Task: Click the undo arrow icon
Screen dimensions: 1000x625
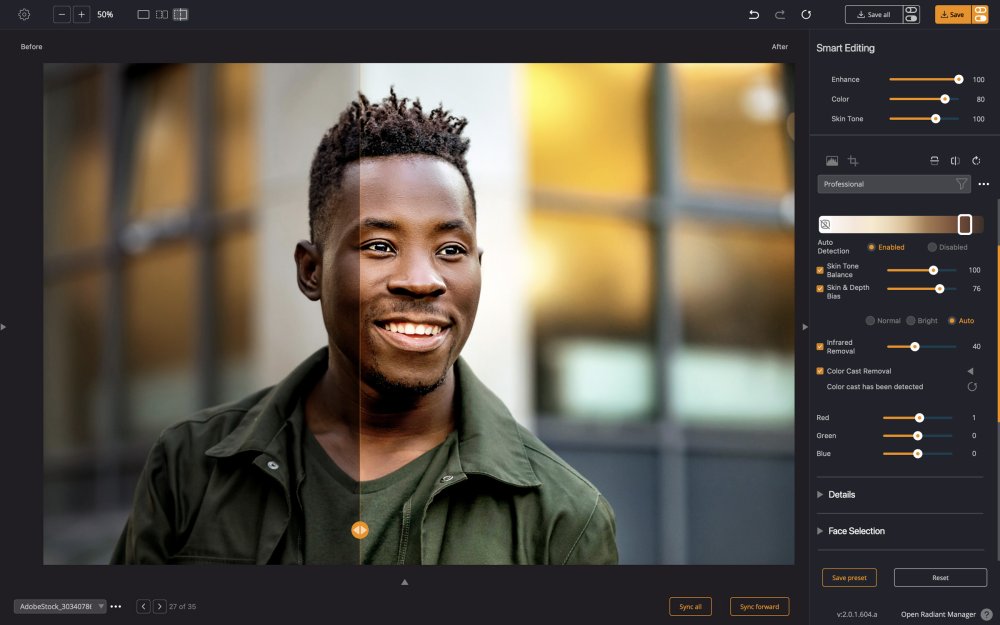Action: [x=754, y=15]
